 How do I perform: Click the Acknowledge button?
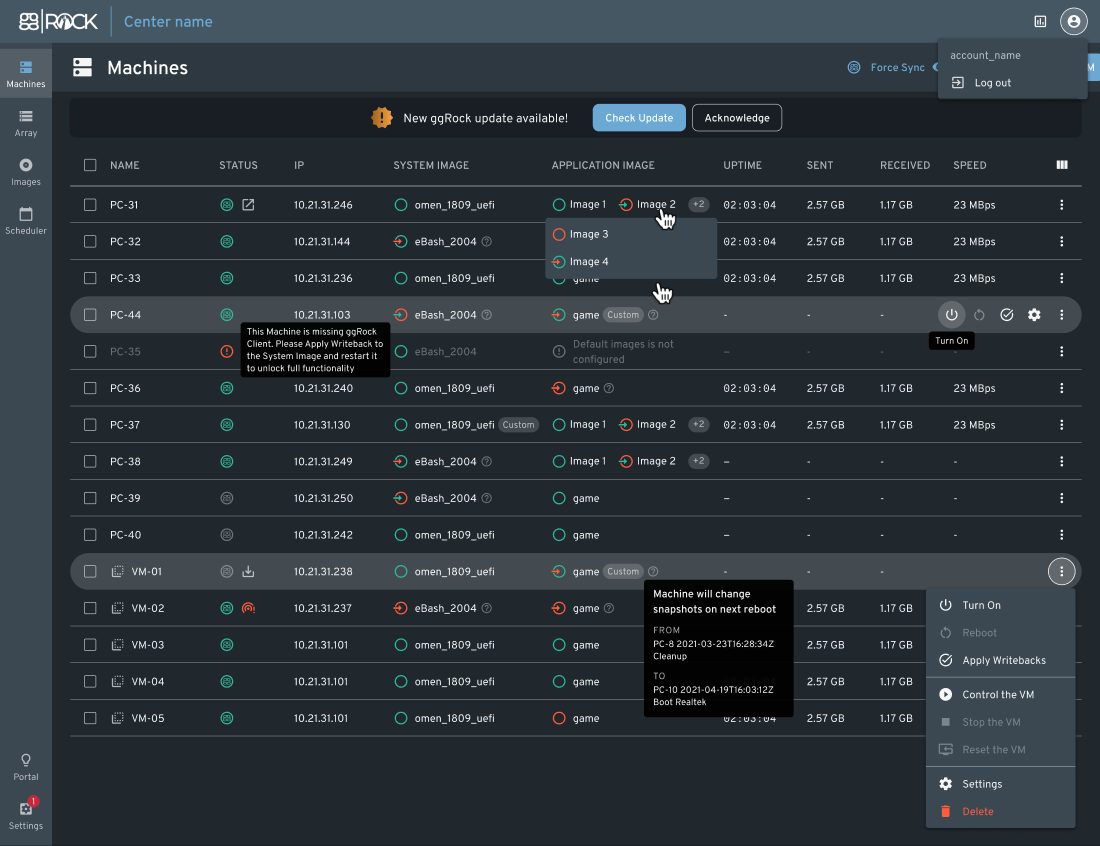click(737, 118)
